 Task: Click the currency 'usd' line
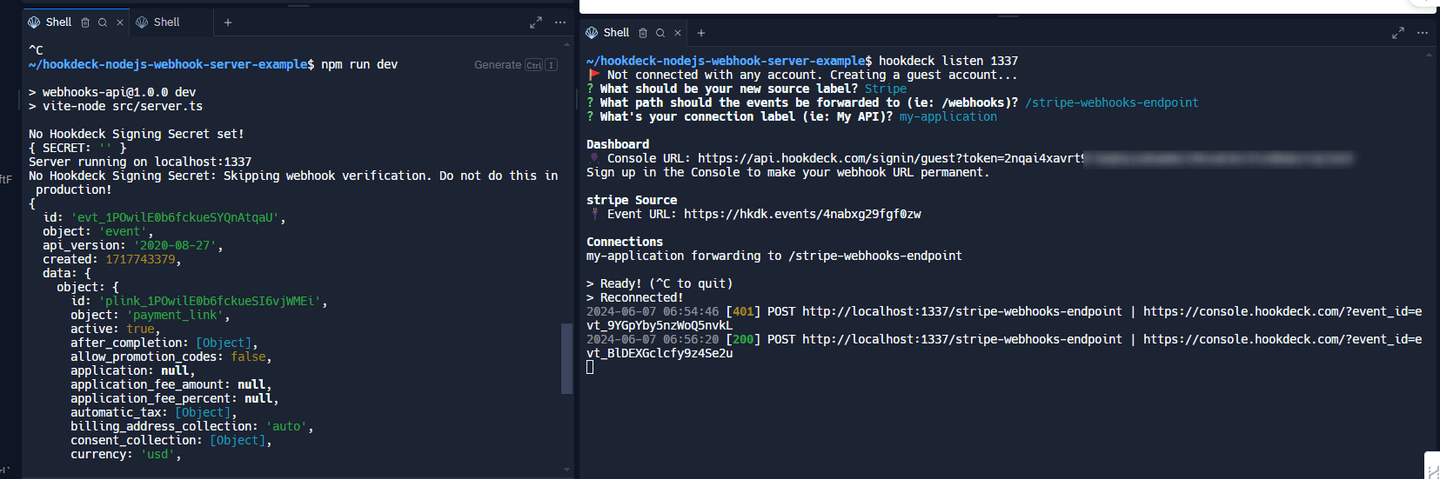tap(126, 455)
